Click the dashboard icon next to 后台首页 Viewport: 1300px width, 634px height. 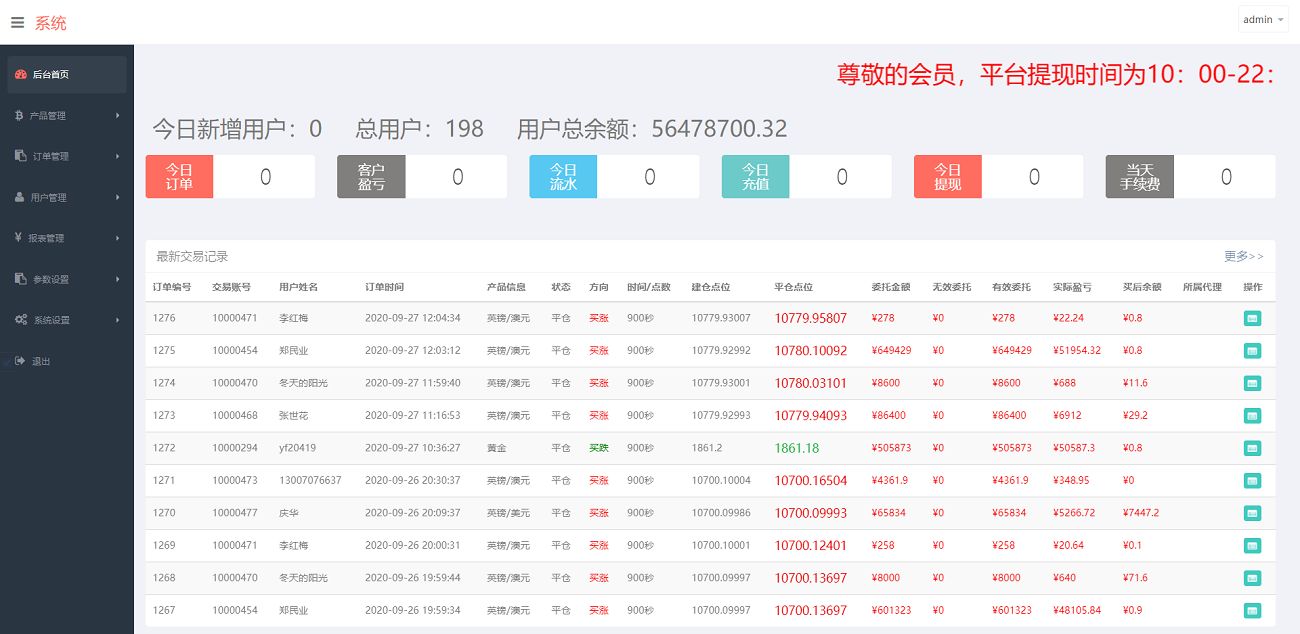[21, 74]
